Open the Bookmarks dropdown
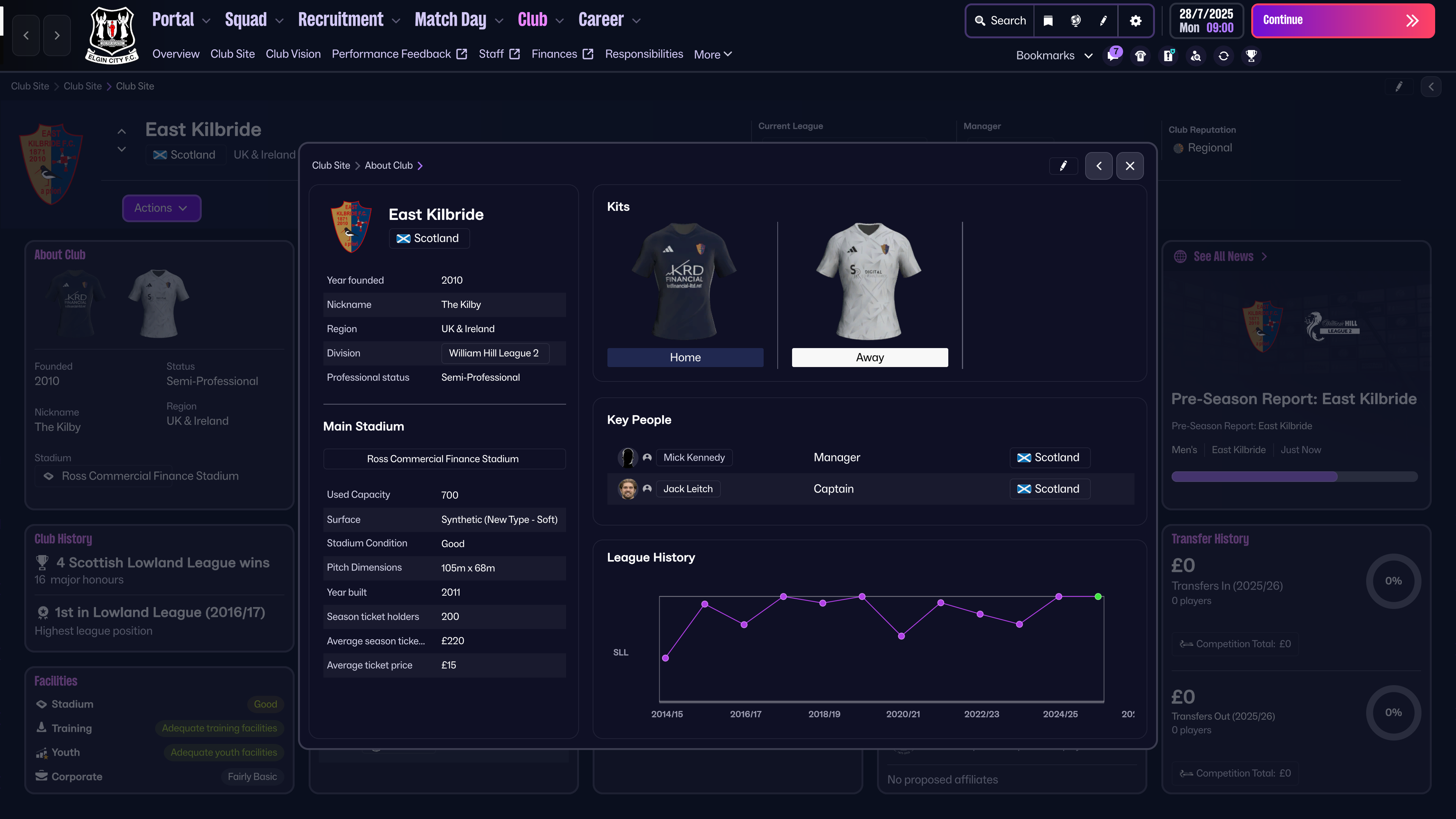Image resolution: width=1456 pixels, height=819 pixels. (1054, 55)
